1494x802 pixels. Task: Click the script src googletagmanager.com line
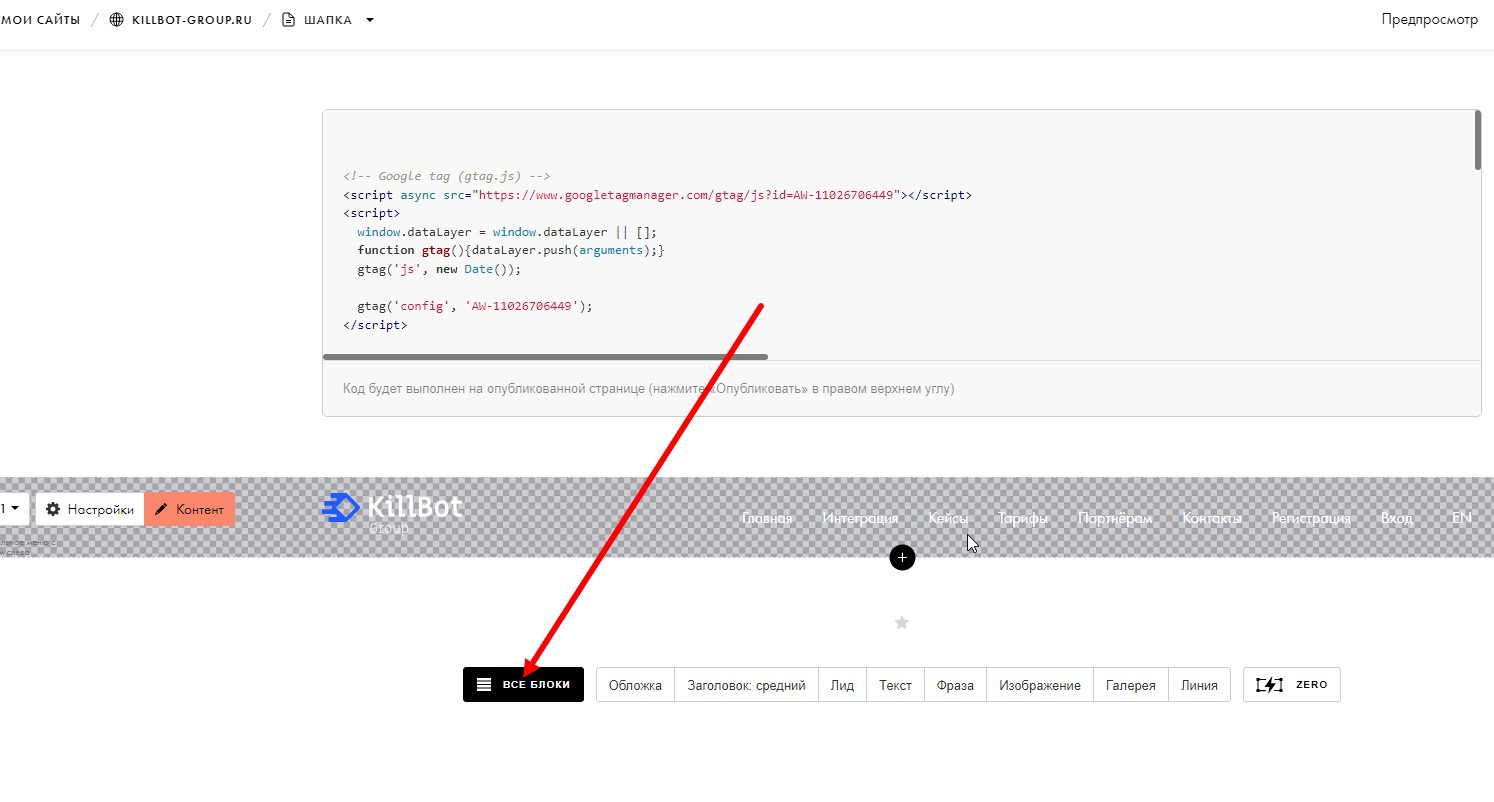[657, 195]
